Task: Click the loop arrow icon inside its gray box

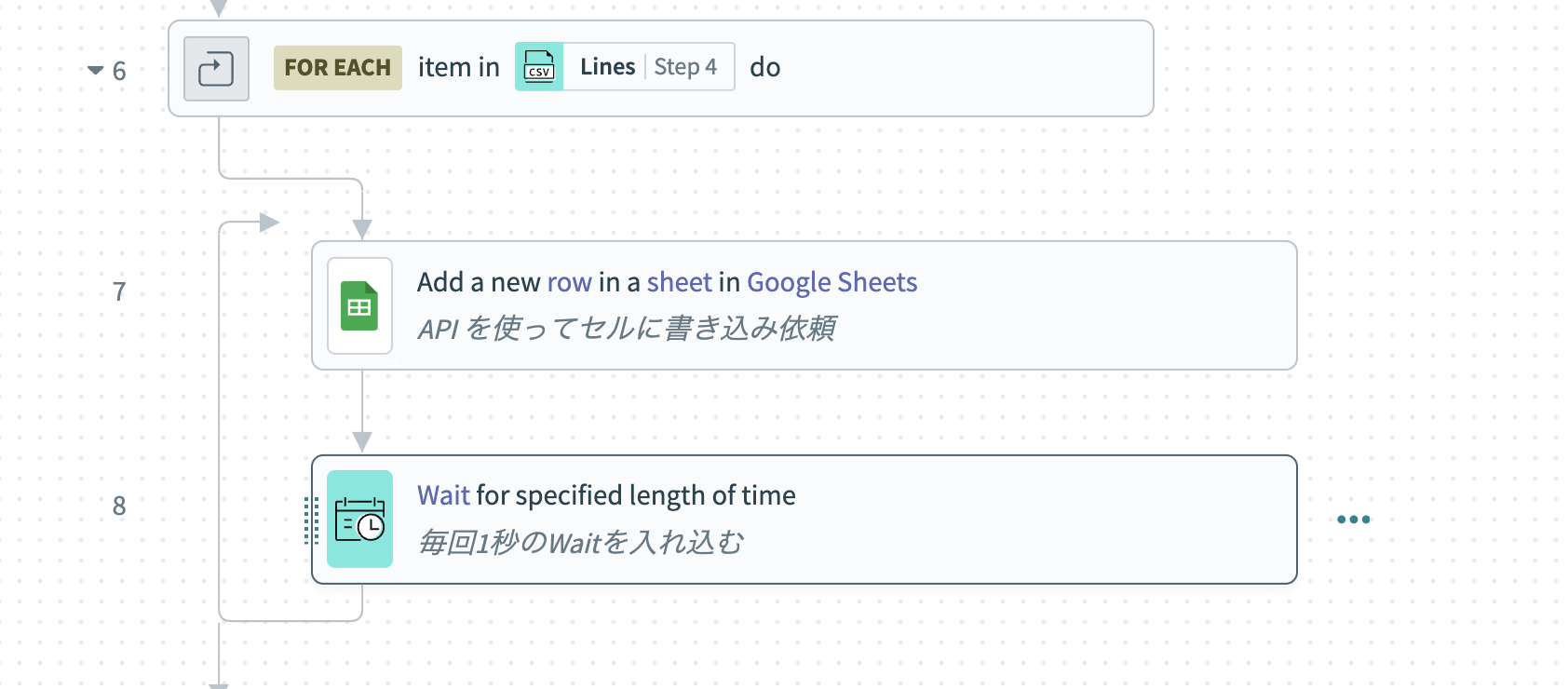Action: tap(216, 67)
